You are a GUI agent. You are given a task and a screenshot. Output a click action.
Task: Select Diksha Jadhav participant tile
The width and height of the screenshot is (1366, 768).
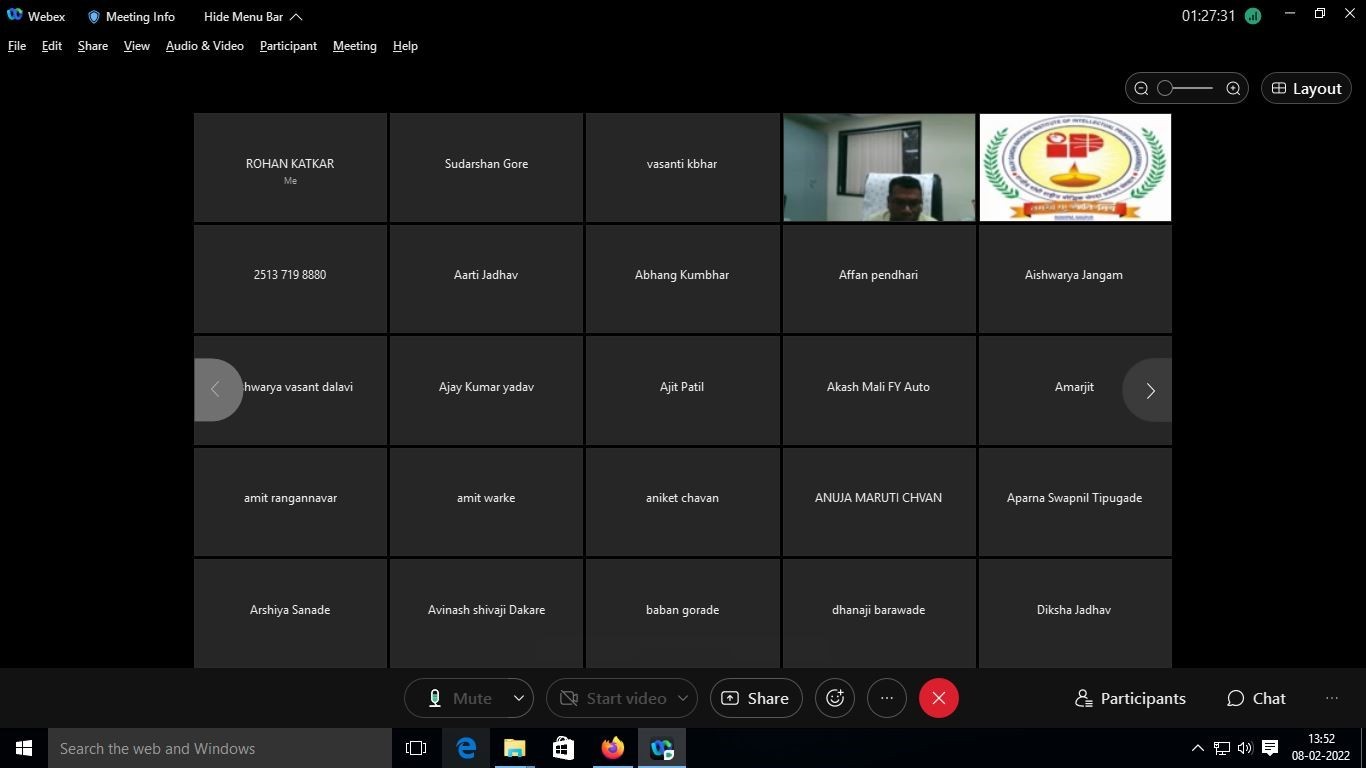pos(1075,613)
